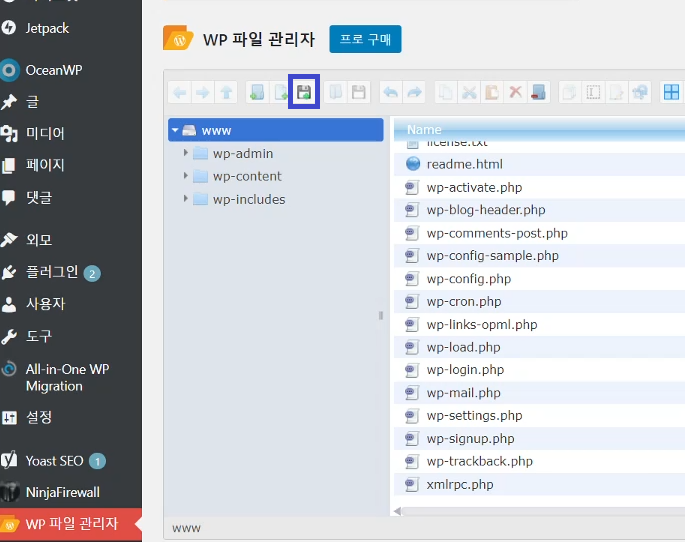Expand the wp-admin folder arrow
685x542 pixels.
point(186,152)
